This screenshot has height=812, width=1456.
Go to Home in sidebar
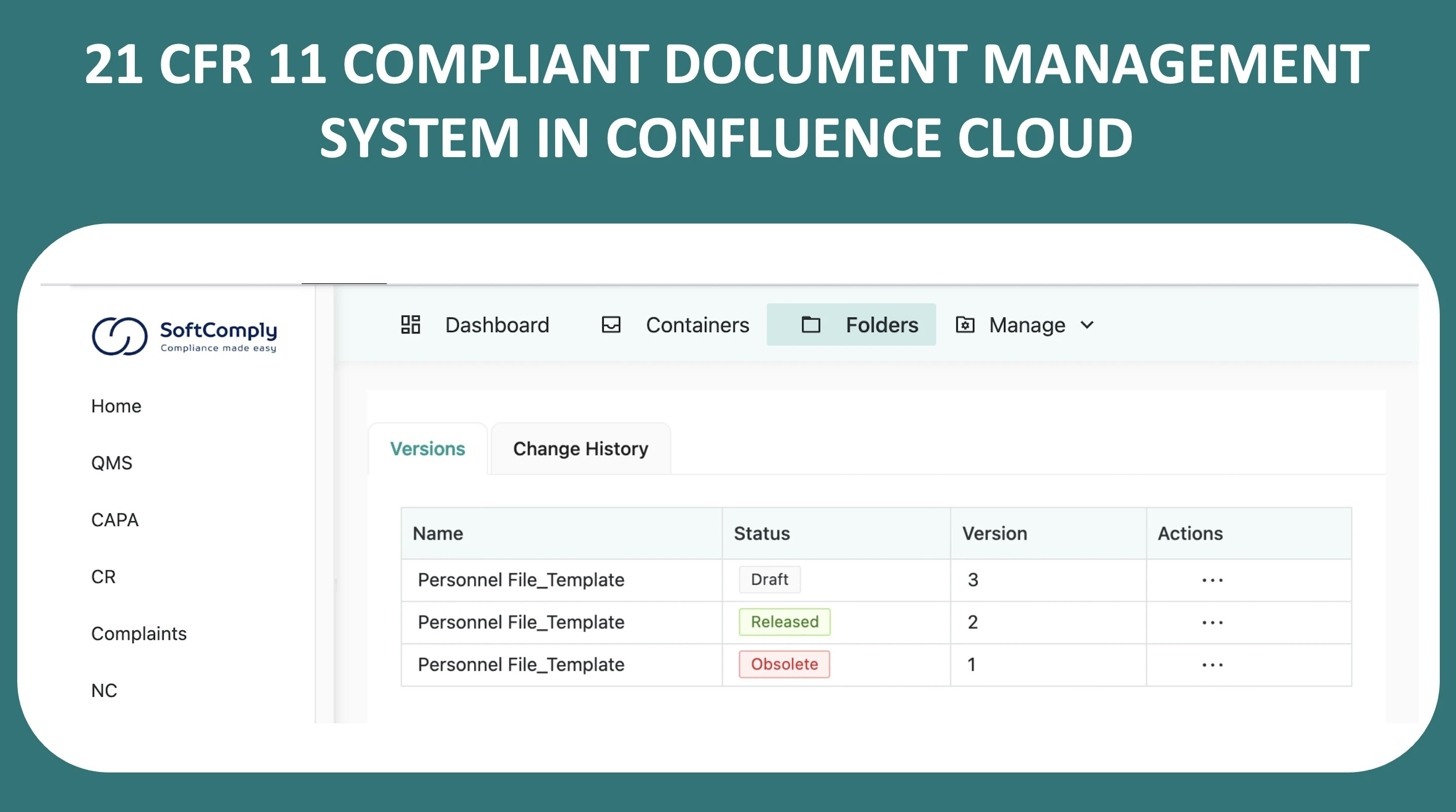click(116, 407)
